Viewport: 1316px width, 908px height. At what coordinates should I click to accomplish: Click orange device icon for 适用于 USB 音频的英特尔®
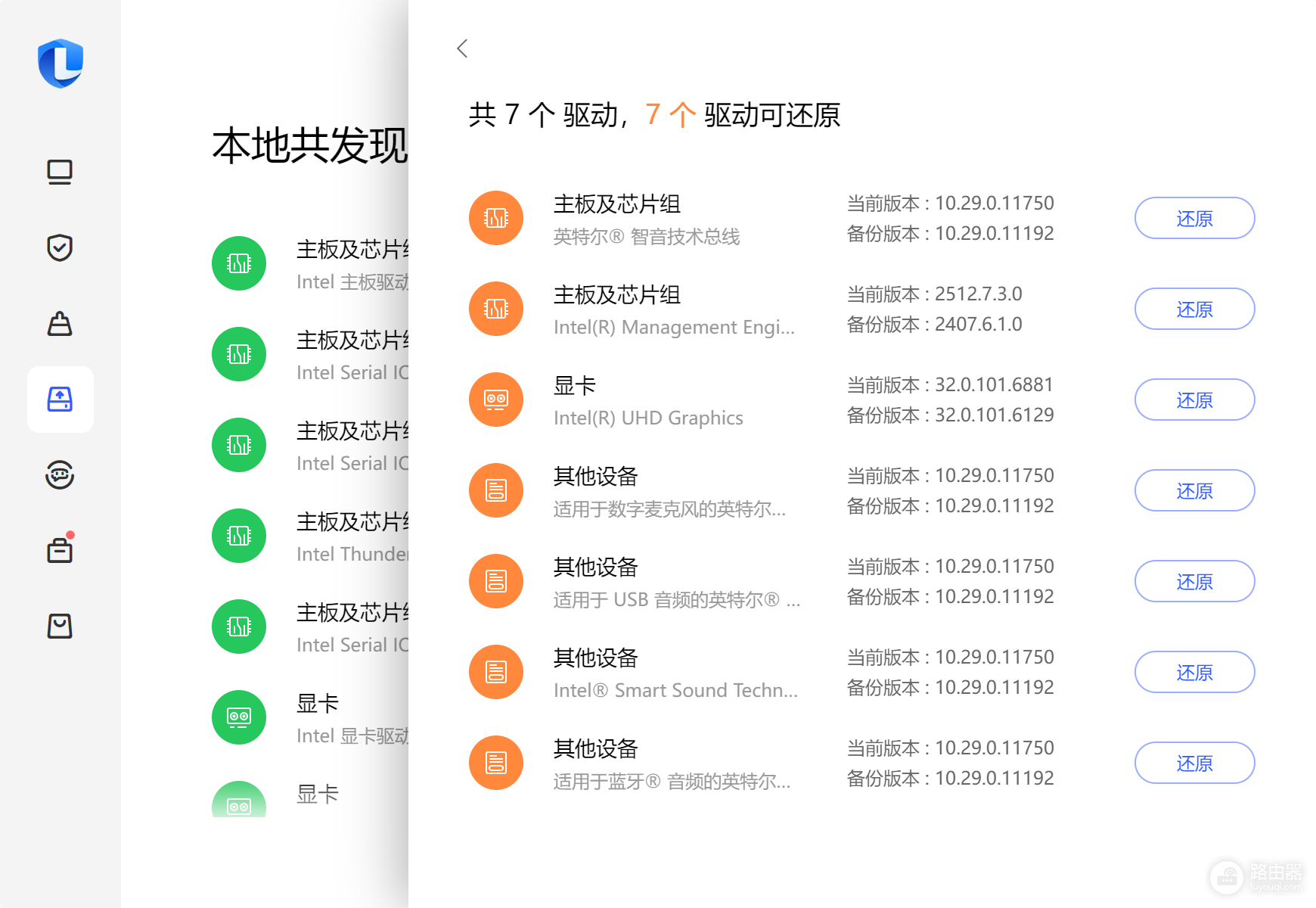[496, 581]
